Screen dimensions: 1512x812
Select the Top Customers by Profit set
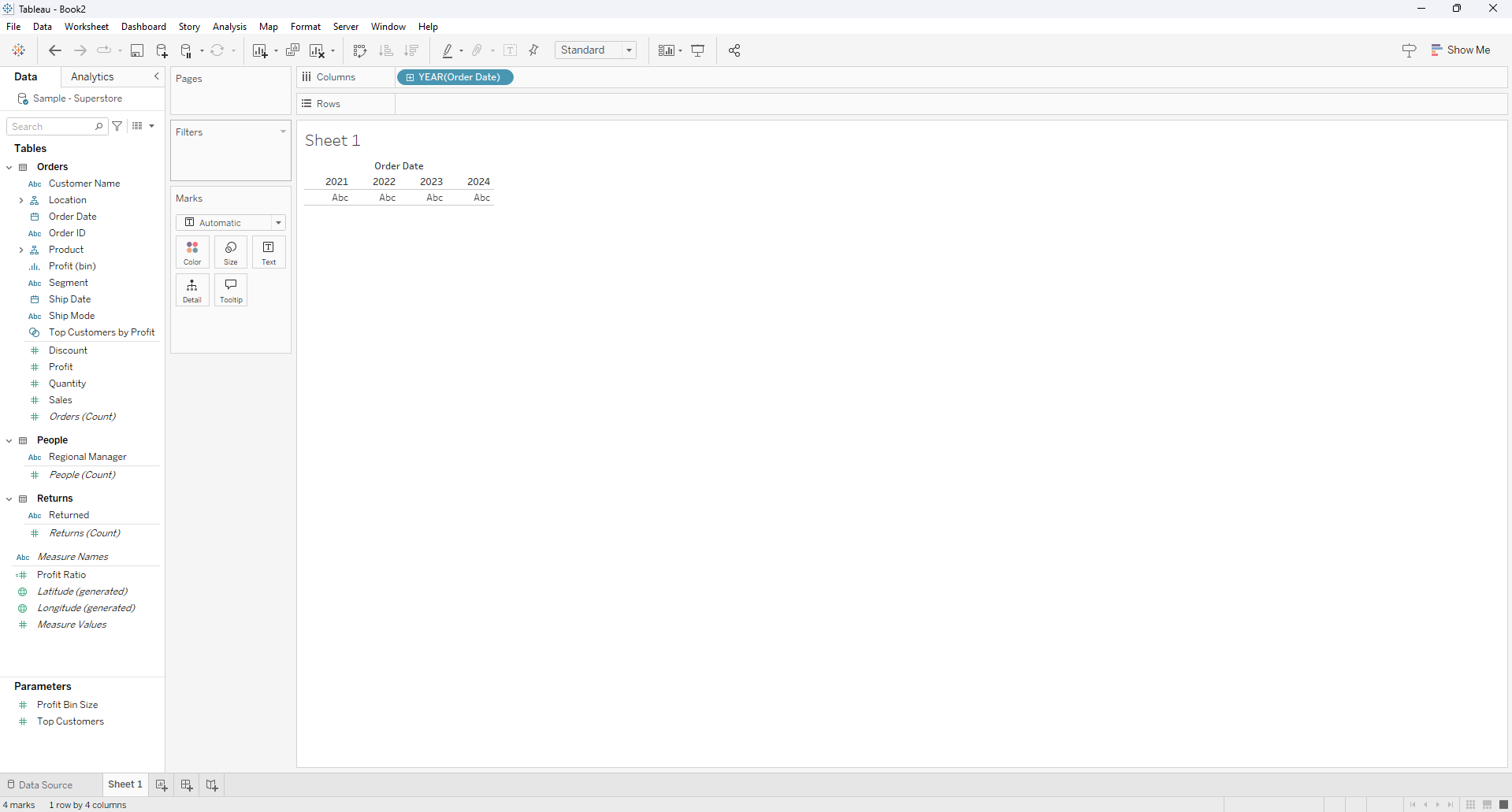click(x=102, y=332)
